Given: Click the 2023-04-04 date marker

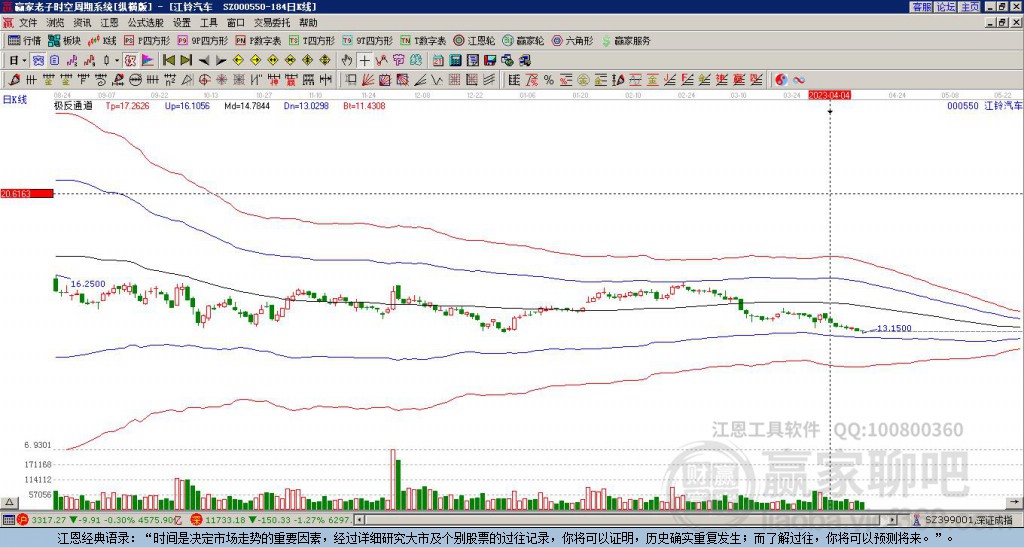Looking at the screenshot, I should tap(829, 95).
